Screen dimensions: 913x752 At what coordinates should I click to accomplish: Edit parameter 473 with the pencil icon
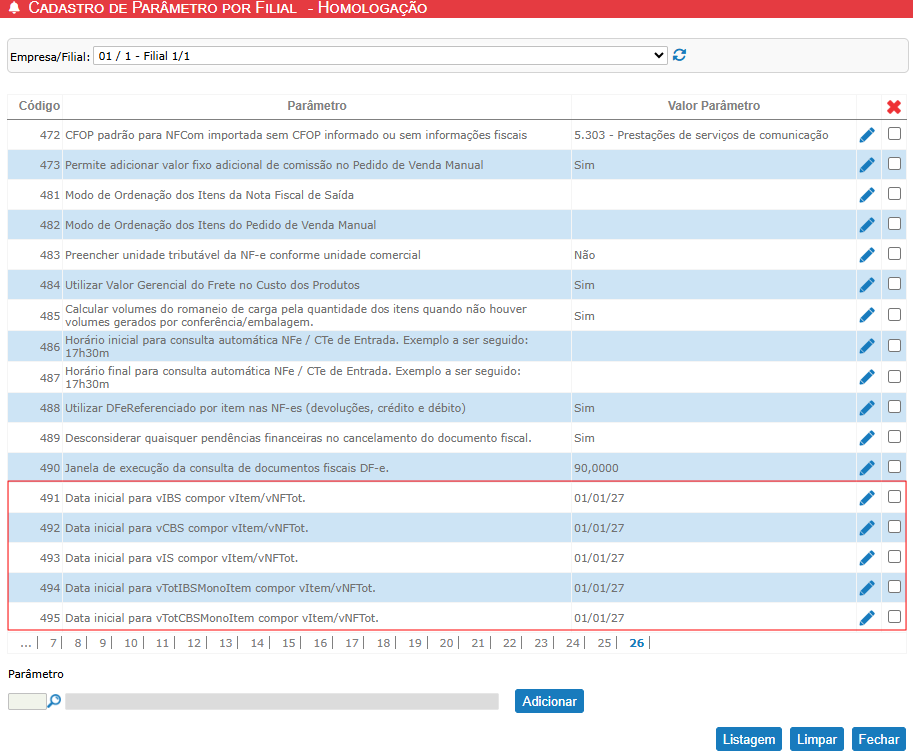867,165
